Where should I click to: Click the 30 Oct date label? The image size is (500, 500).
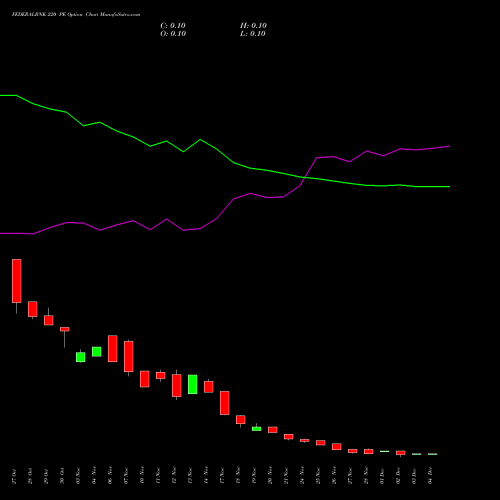pyautogui.click(x=62, y=476)
